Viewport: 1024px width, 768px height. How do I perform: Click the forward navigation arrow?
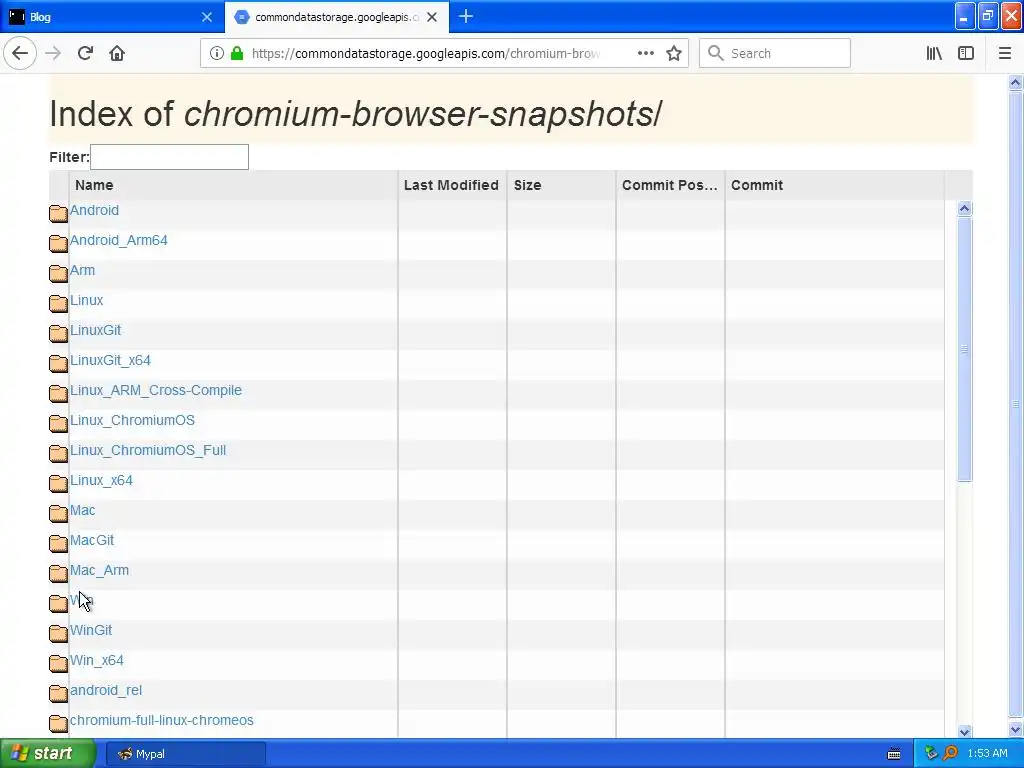point(53,53)
